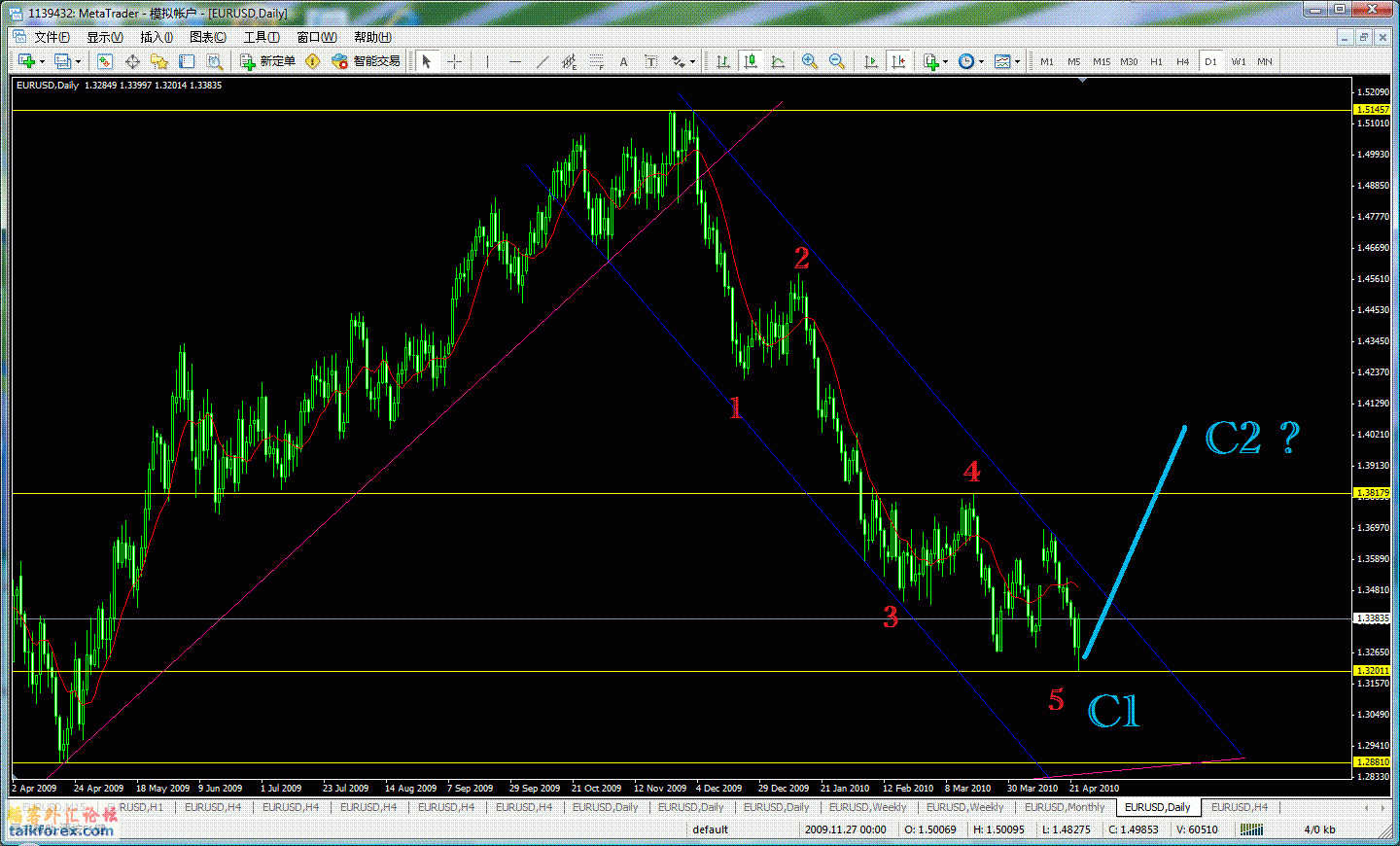Switch chart to line chart style
The height and width of the screenshot is (846, 1400).
coord(778,61)
